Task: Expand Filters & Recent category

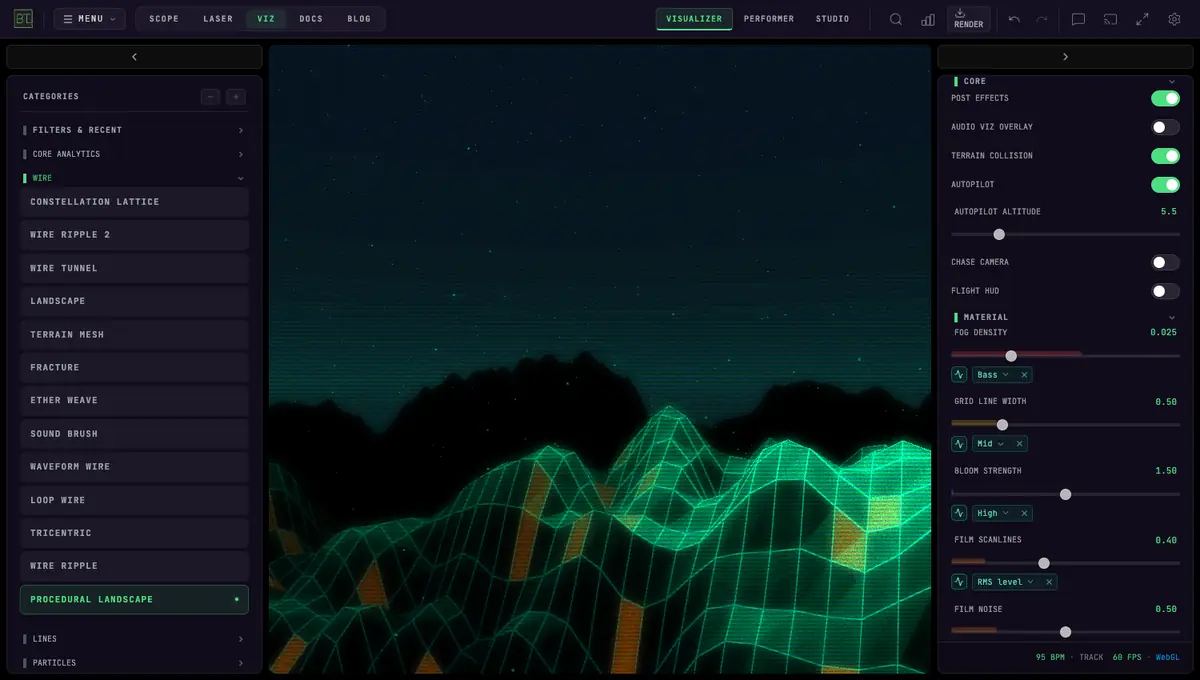Action: point(134,130)
